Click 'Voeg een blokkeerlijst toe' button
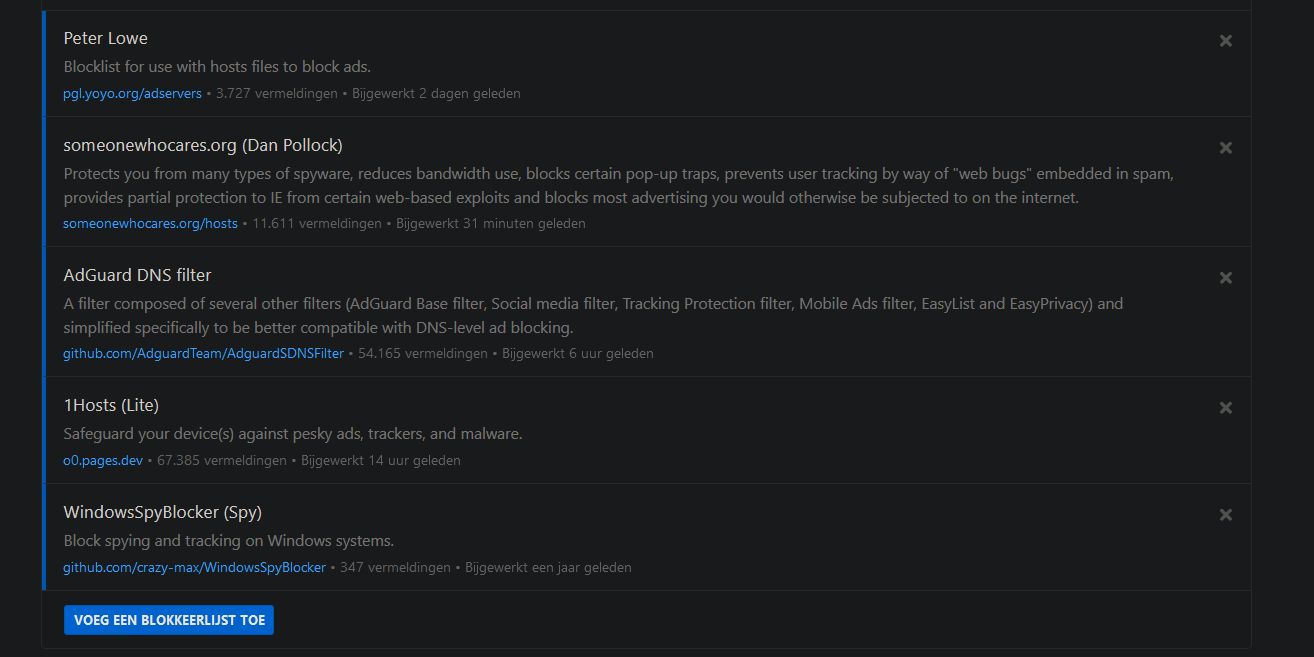The height and width of the screenshot is (657, 1314). (x=169, y=620)
